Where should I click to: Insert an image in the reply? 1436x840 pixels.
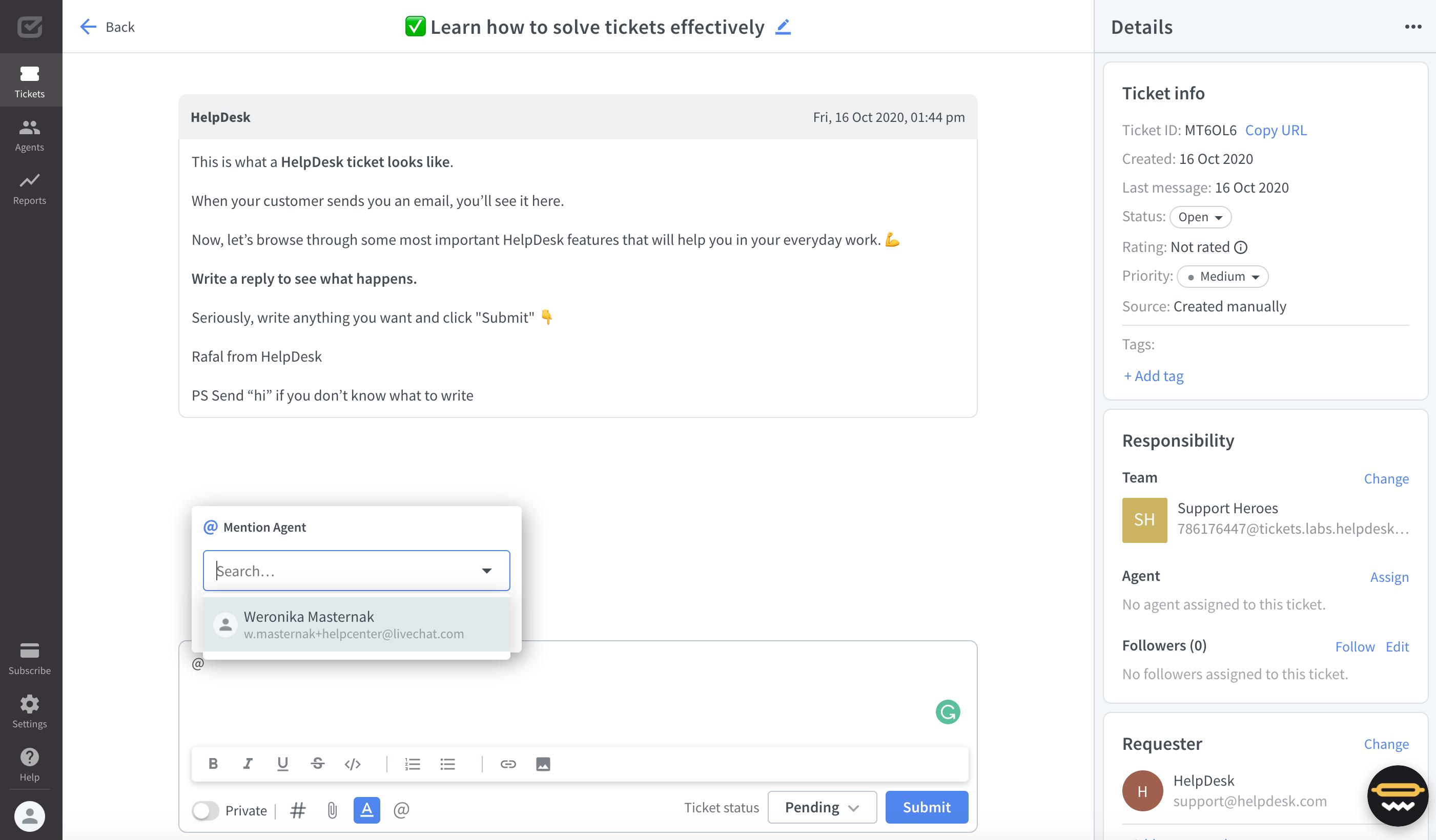point(543,764)
